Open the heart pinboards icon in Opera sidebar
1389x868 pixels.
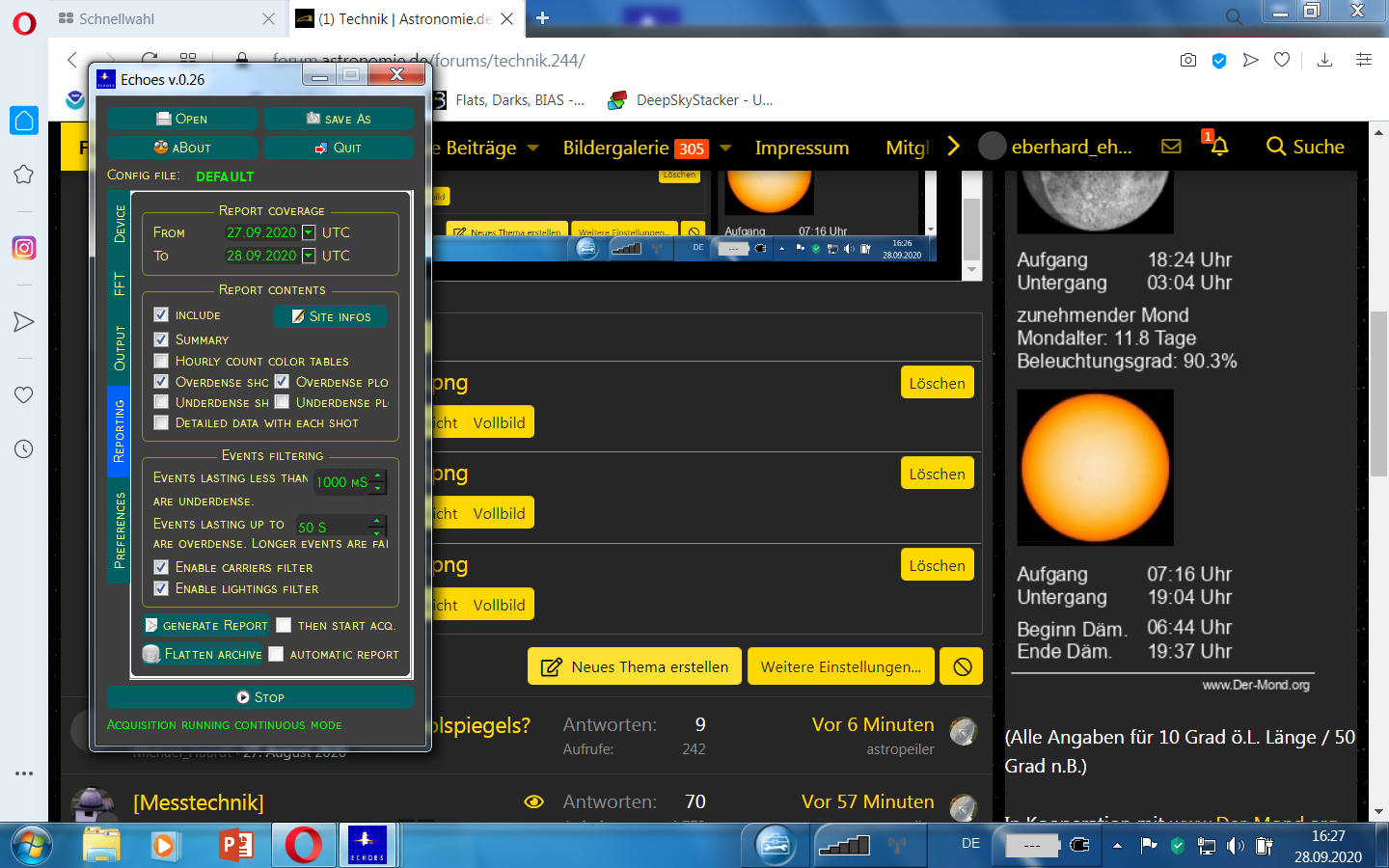click(x=24, y=394)
